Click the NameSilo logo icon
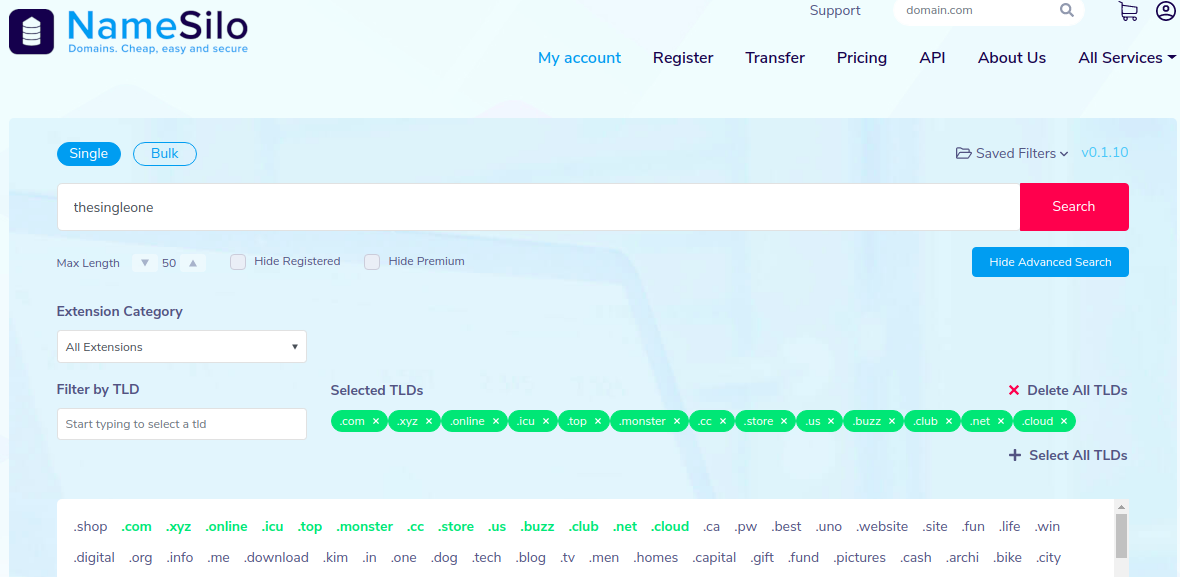1180x577 pixels. click(31, 32)
